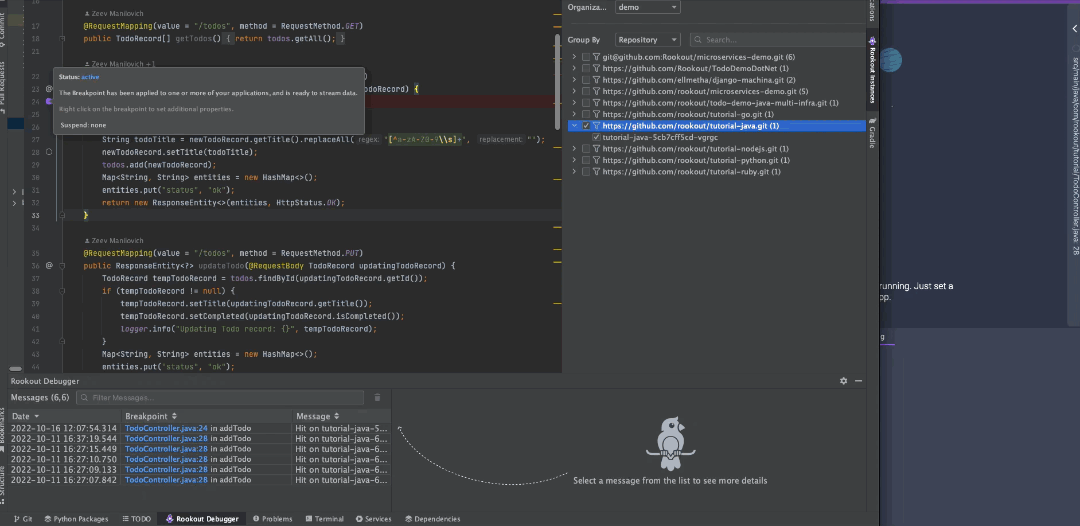The height and width of the screenshot is (526, 1080).
Task: Open Rookout Debugger panel settings gear
Action: (x=844, y=381)
